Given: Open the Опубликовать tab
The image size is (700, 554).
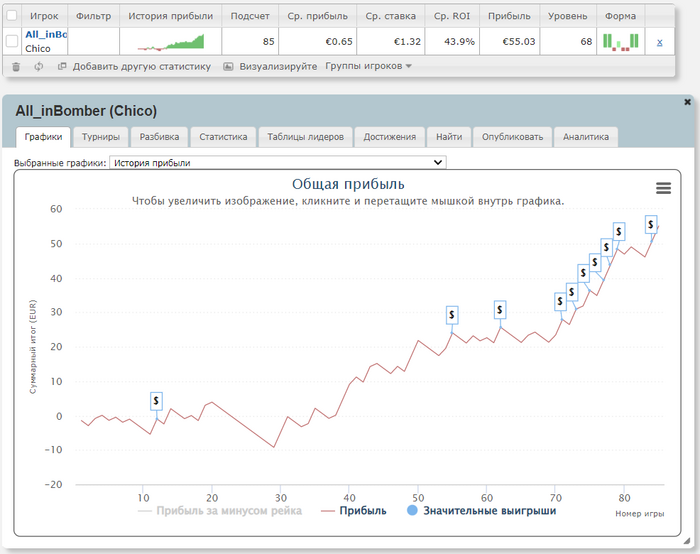Looking at the screenshot, I should click(512, 137).
